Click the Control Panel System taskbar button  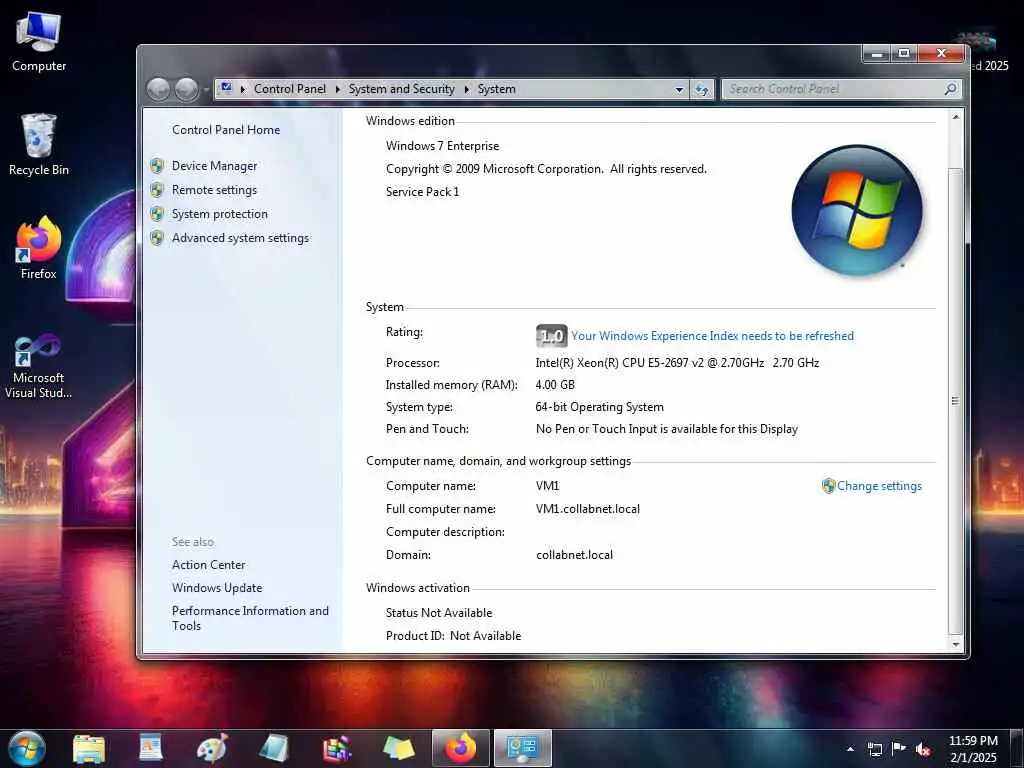(522, 748)
